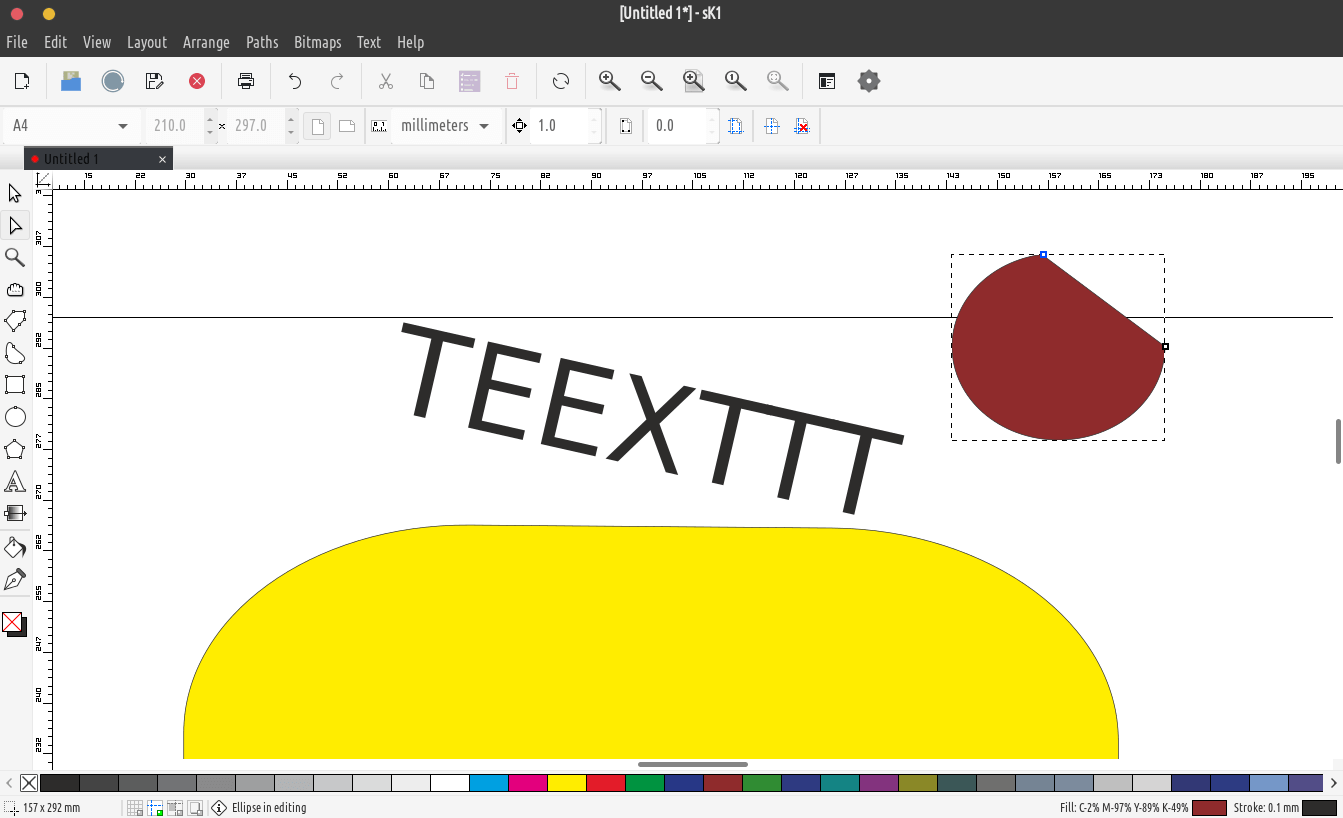Pick the yellow swatch in palette
The image size is (1343, 818).
(566, 783)
